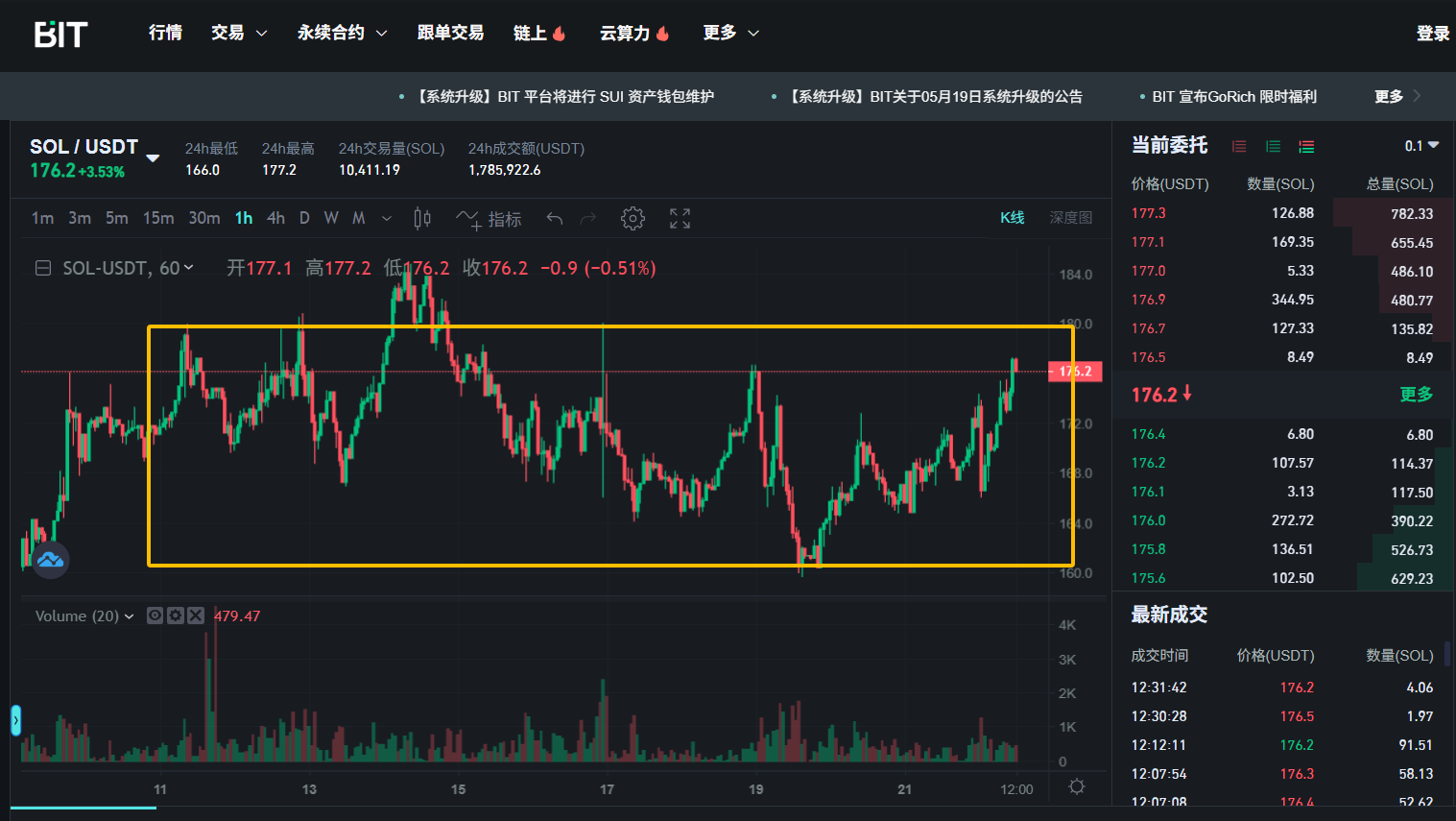The width and height of the screenshot is (1456, 821).
Task: Open the Volume indicator settings gear
Action: tap(176, 616)
